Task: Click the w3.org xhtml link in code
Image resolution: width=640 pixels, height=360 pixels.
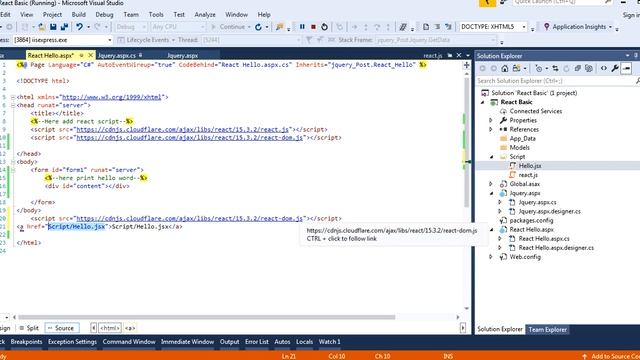Action: (x=112, y=97)
